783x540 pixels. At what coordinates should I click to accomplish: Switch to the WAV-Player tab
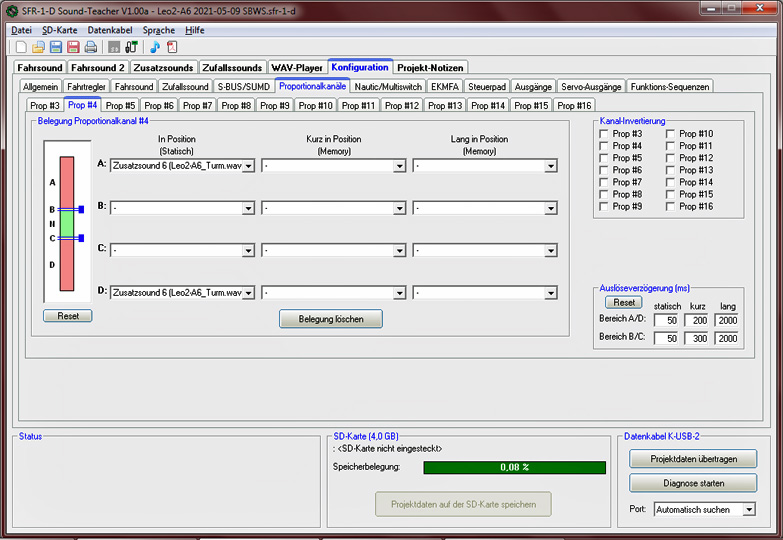coord(297,67)
